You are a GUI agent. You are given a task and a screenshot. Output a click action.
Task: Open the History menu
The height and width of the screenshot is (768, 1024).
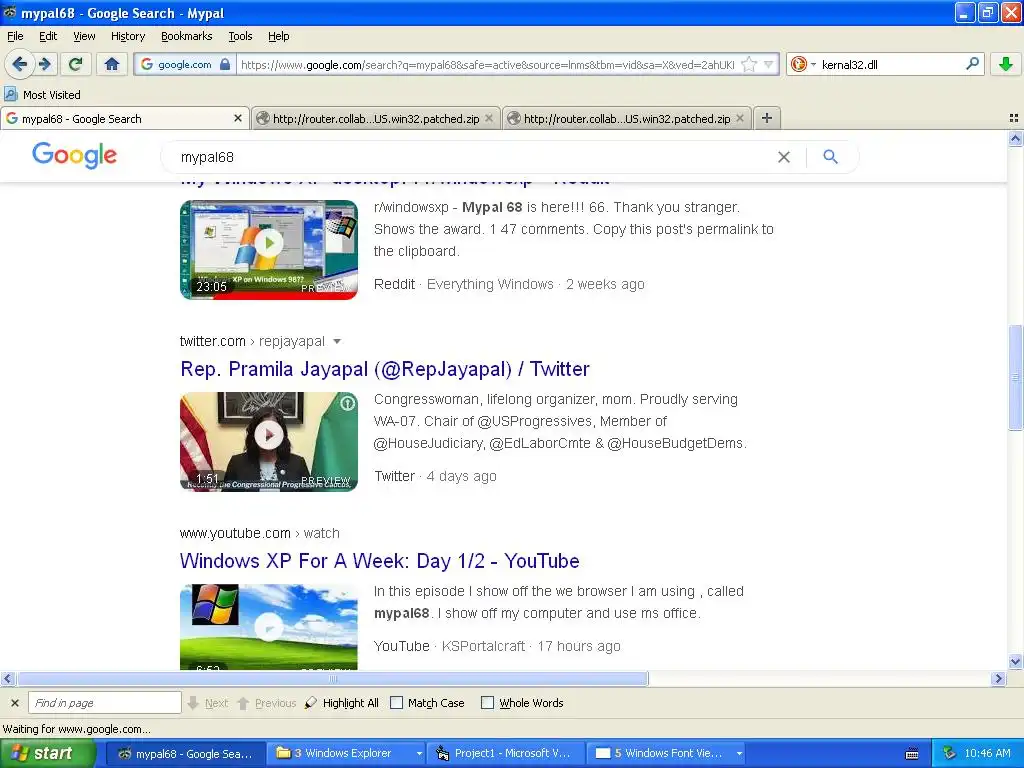click(x=127, y=37)
